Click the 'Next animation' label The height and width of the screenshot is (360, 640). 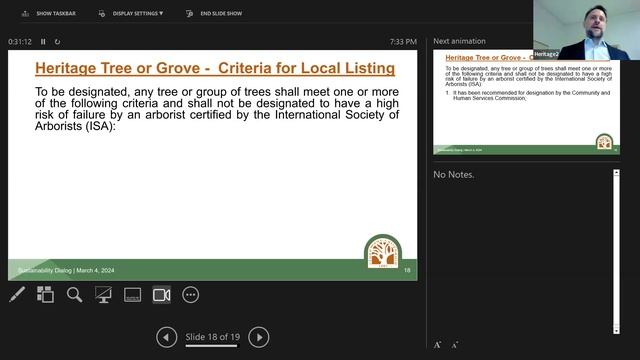coord(459,41)
